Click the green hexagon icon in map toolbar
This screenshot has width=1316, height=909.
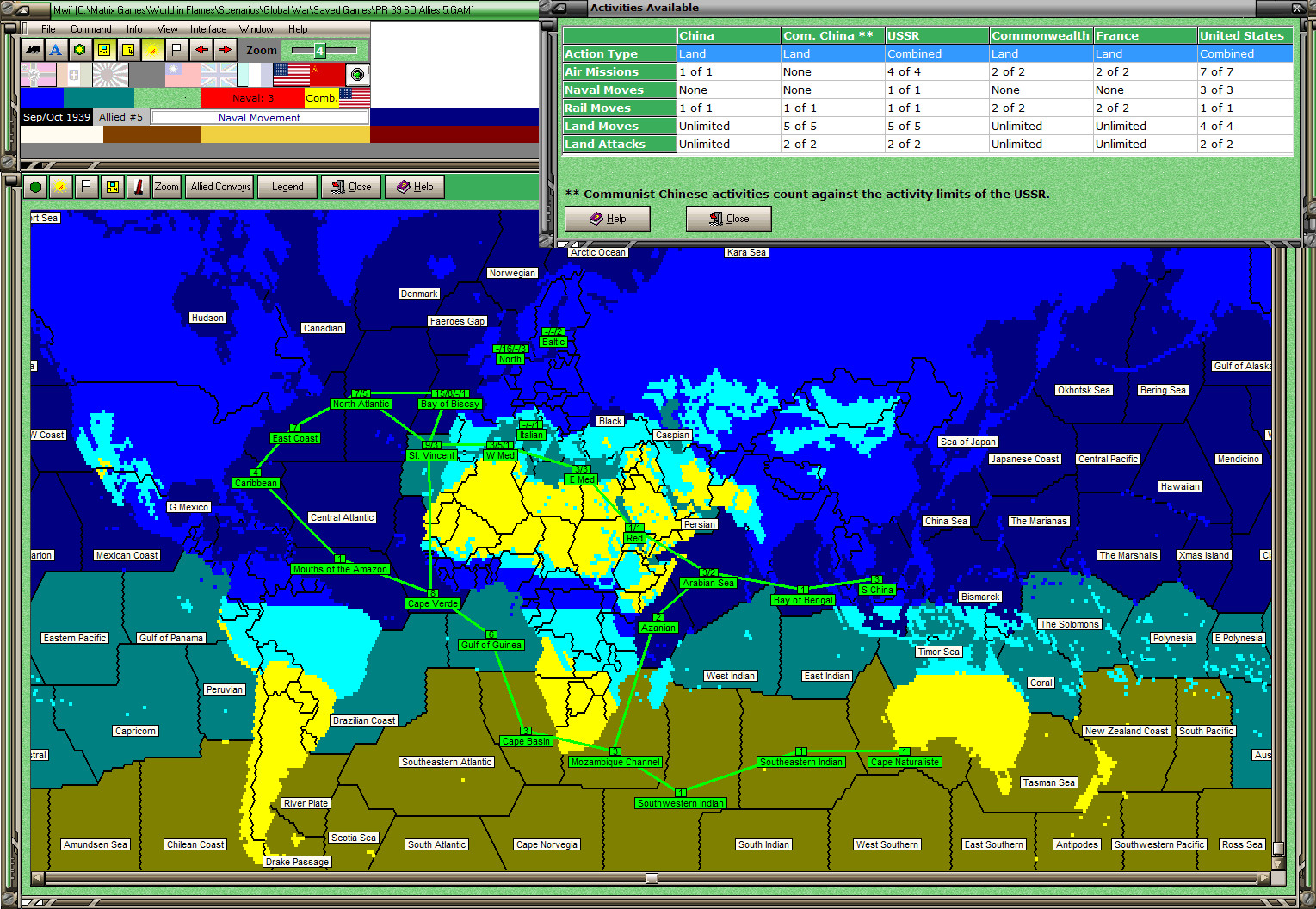point(35,187)
